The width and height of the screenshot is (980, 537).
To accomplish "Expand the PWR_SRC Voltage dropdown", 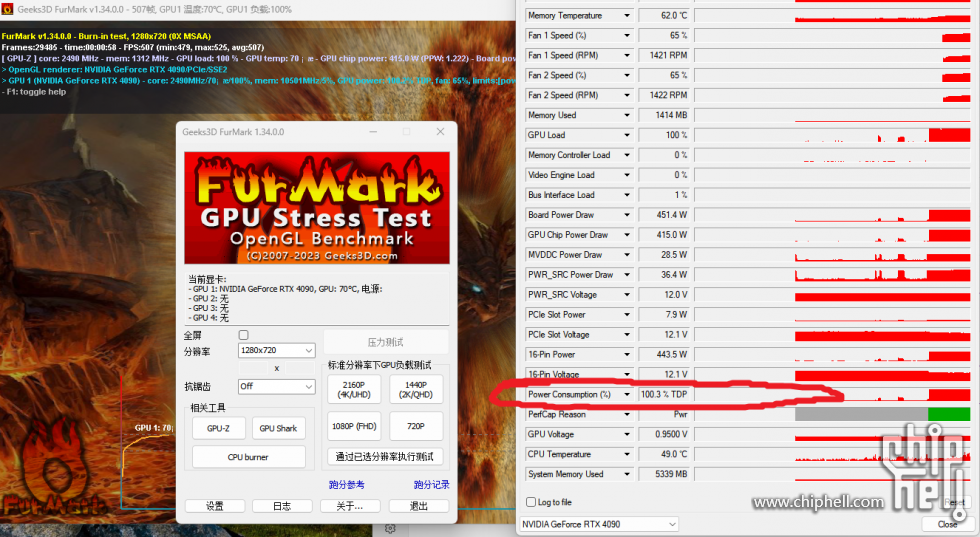I will point(627,295).
